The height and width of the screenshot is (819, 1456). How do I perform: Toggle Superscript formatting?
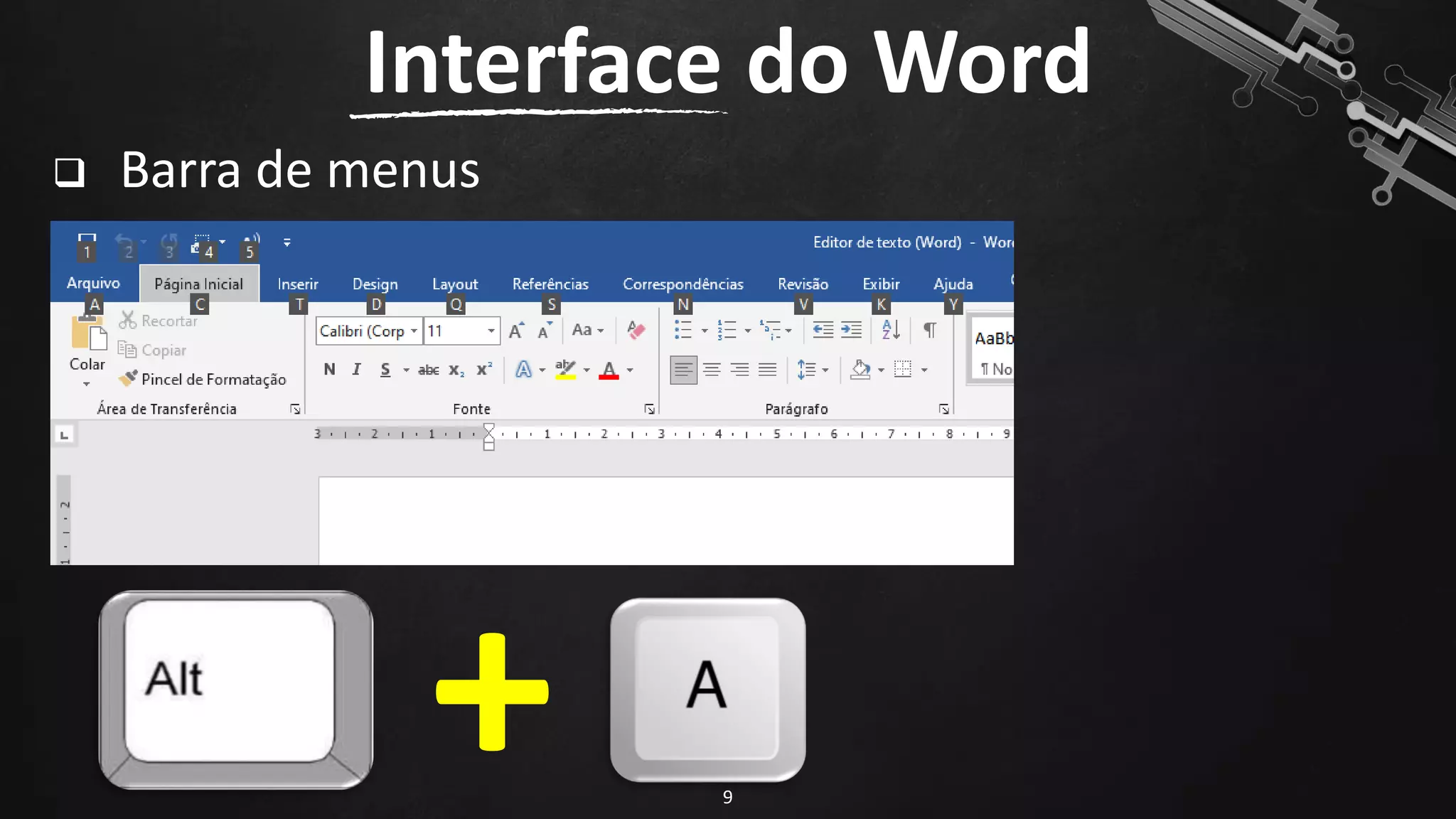point(484,369)
